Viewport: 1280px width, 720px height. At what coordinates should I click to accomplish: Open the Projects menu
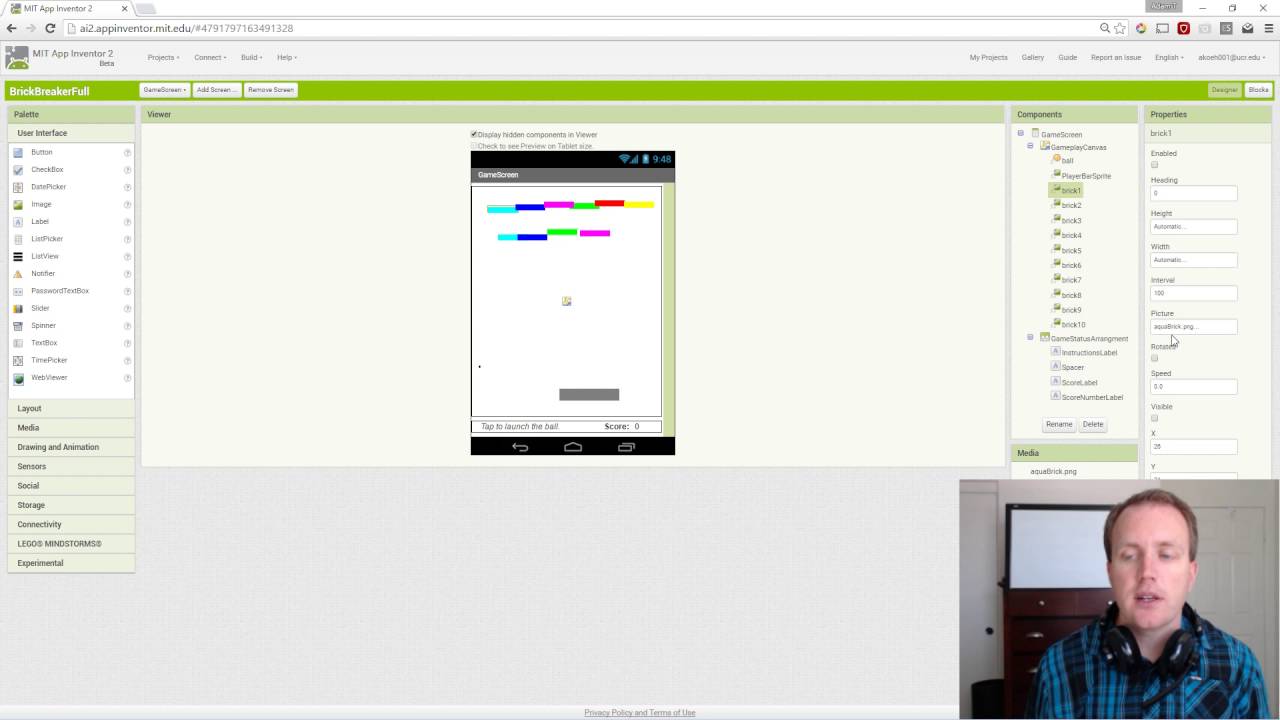(x=163, y=57)
